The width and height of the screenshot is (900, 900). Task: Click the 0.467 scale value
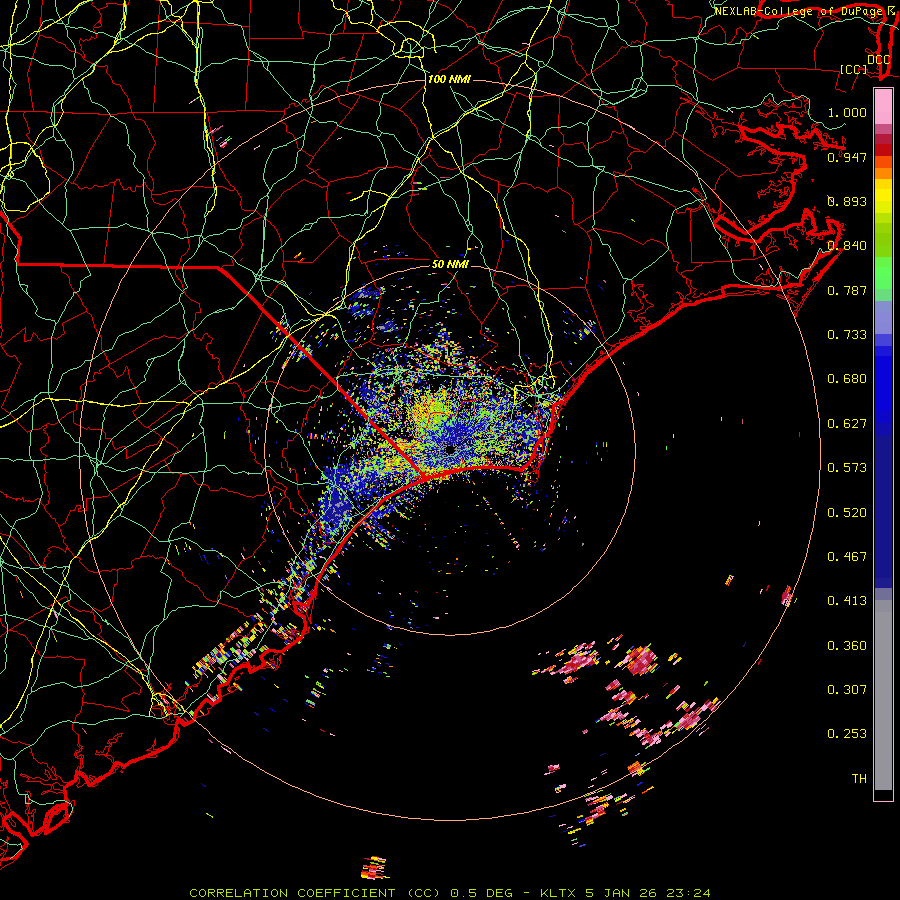tap(847, 557)
